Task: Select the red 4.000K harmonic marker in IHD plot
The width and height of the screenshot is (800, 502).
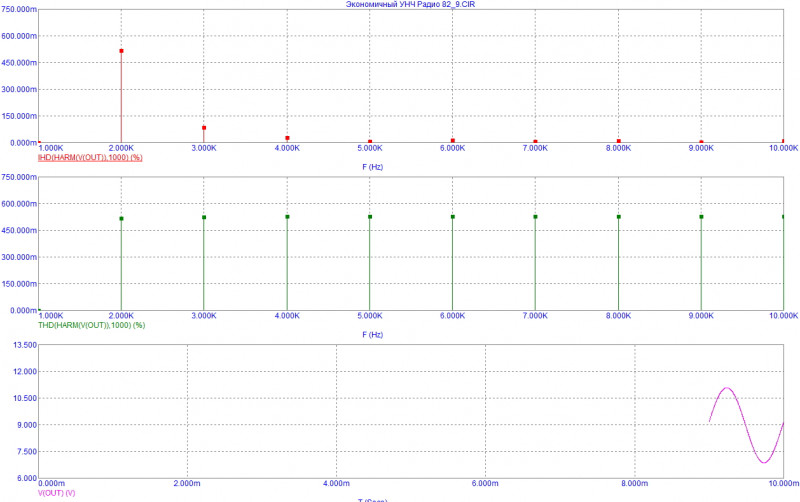Action: point(287,138)
